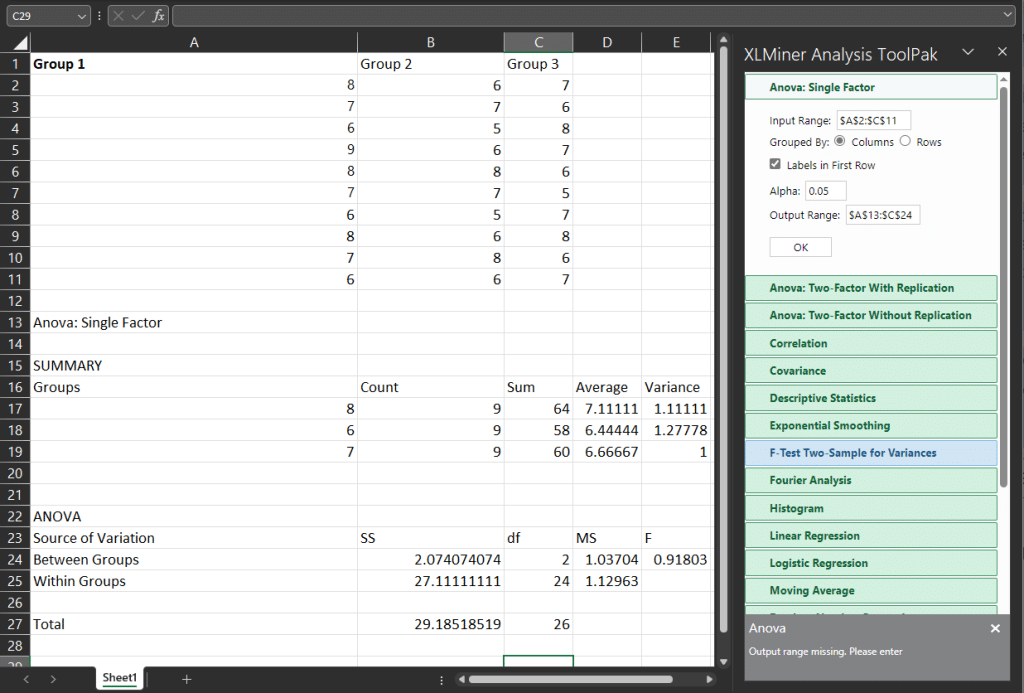Open the Sheet1 tab
The height and width of the screenshot is (693, 1024).
coord(119,678)
